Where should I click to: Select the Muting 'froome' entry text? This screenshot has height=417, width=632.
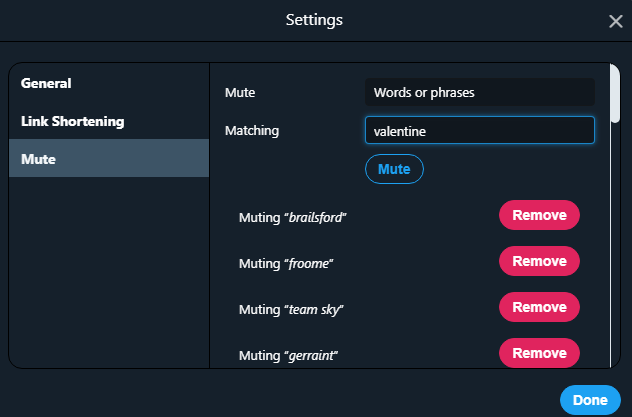286,262
